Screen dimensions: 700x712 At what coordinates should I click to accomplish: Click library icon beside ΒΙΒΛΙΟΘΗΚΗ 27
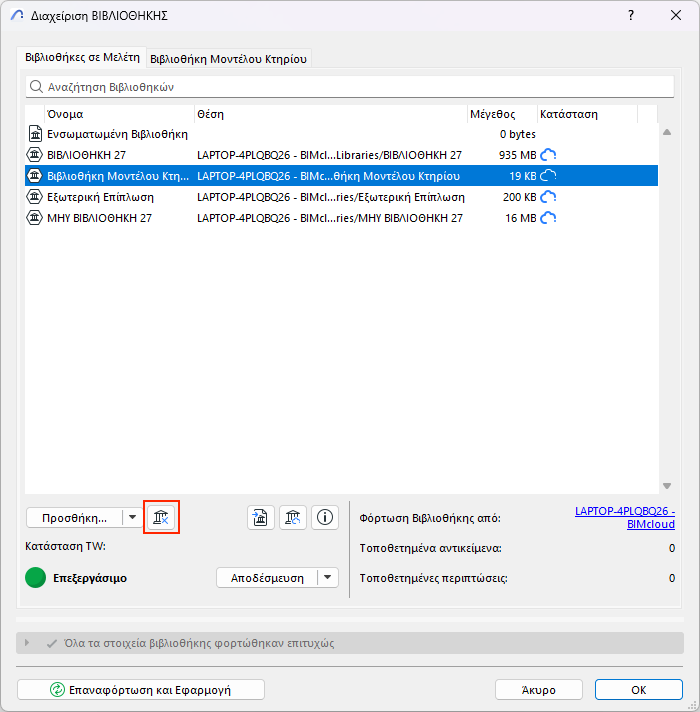(x=35, y=155)
